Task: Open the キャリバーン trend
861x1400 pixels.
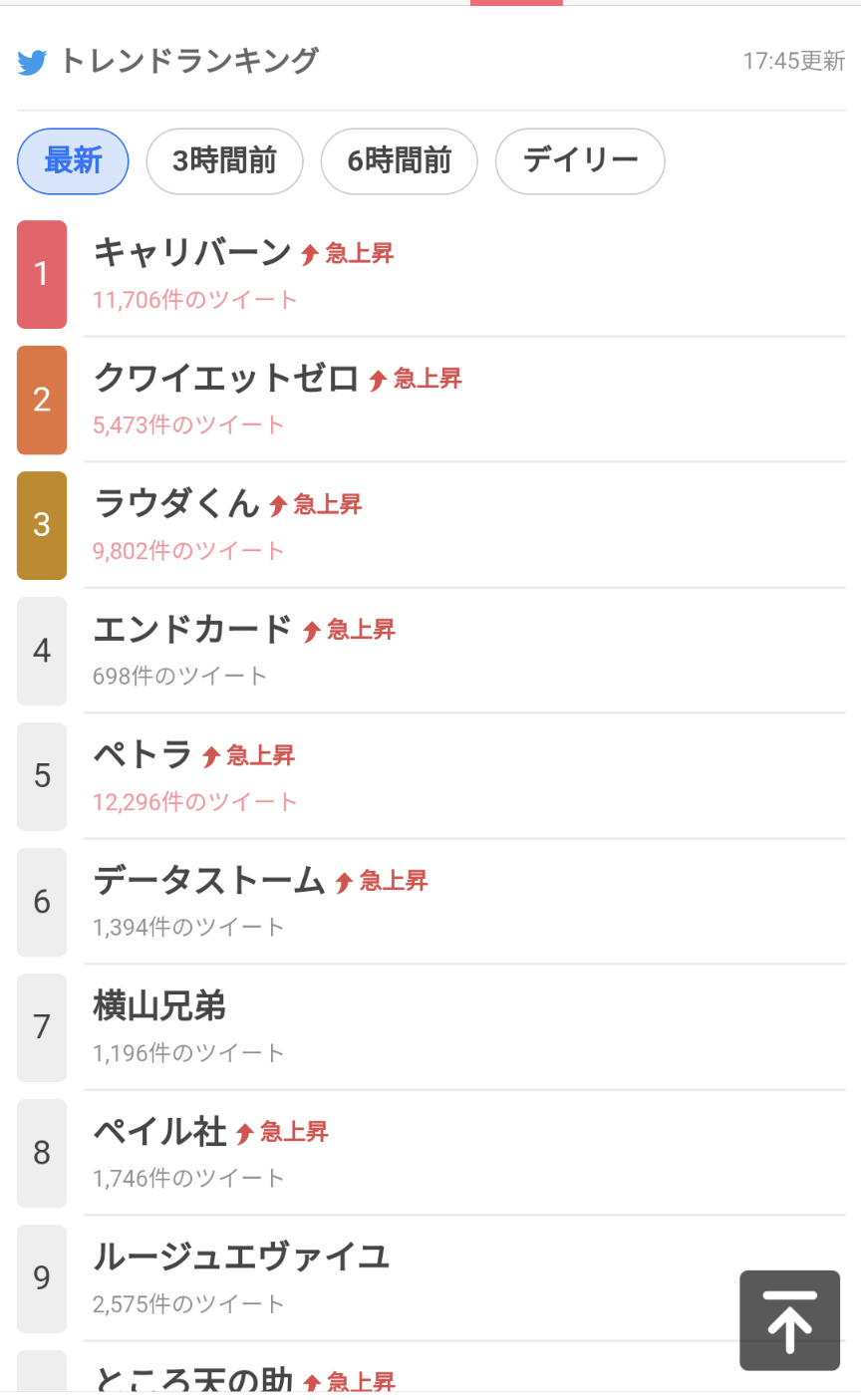Action: coord(192,253)
